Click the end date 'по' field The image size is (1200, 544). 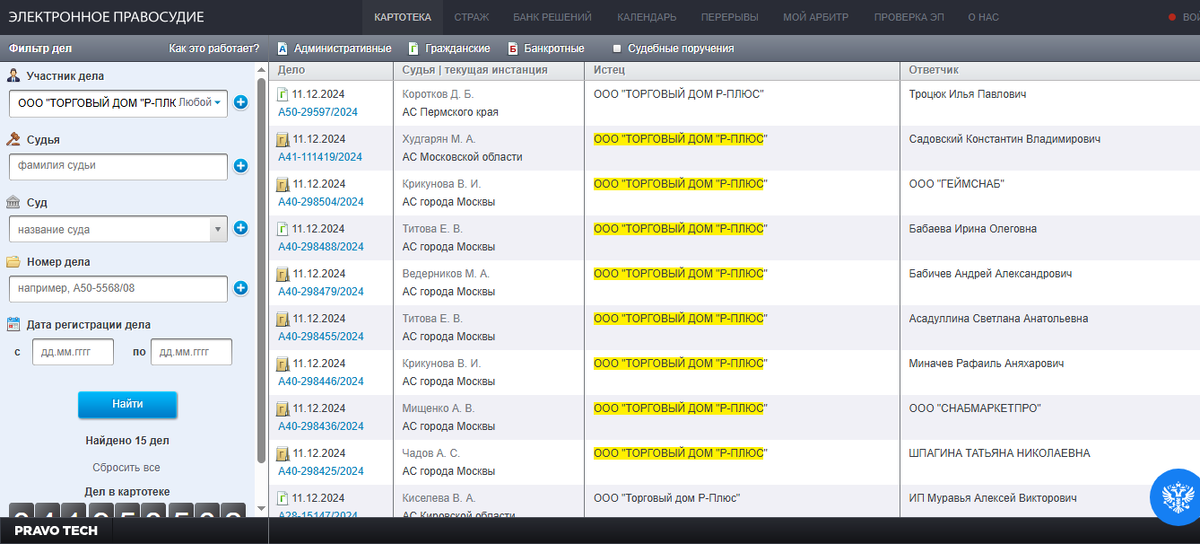191,352
